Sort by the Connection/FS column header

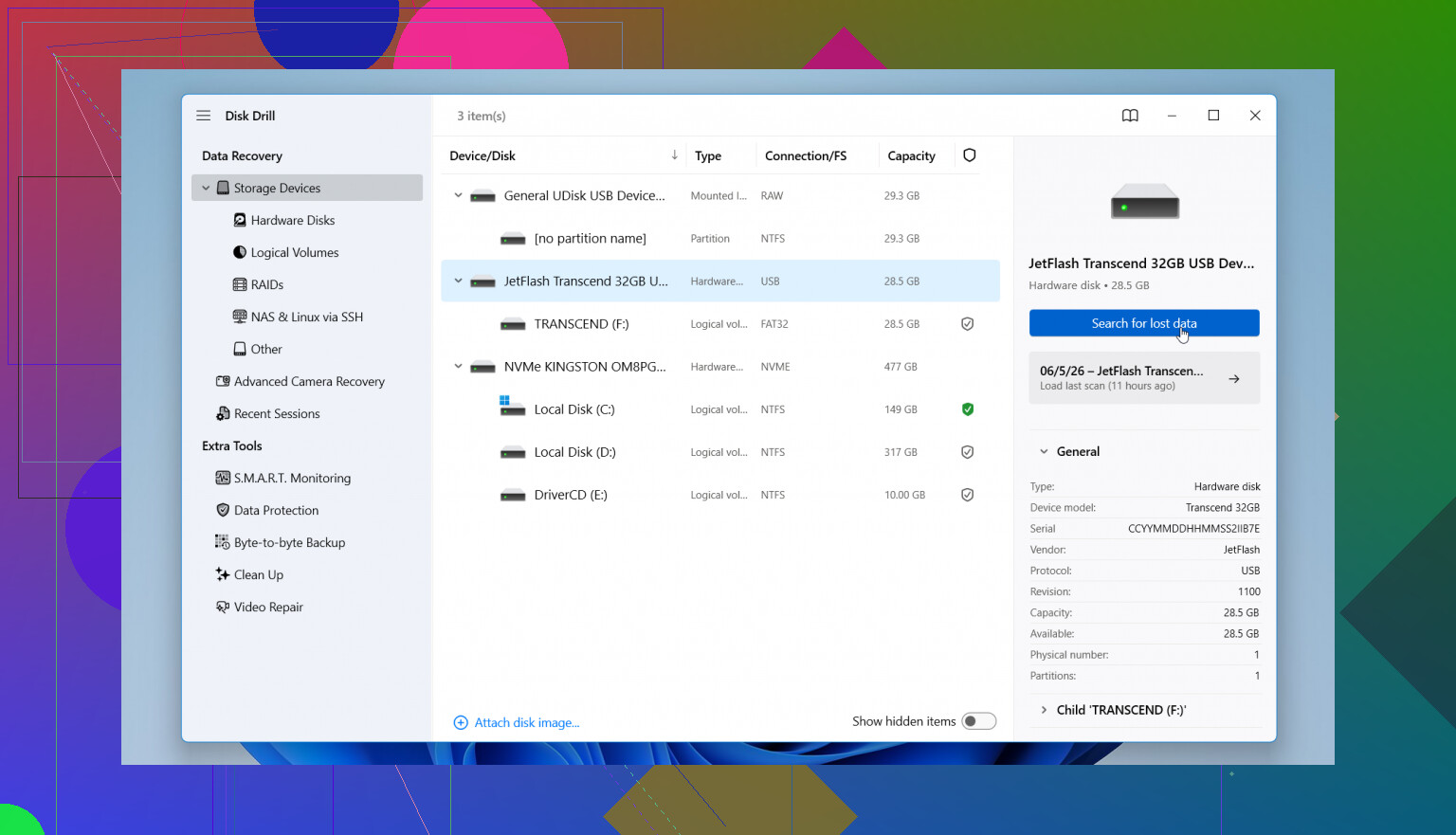point(806,155)
